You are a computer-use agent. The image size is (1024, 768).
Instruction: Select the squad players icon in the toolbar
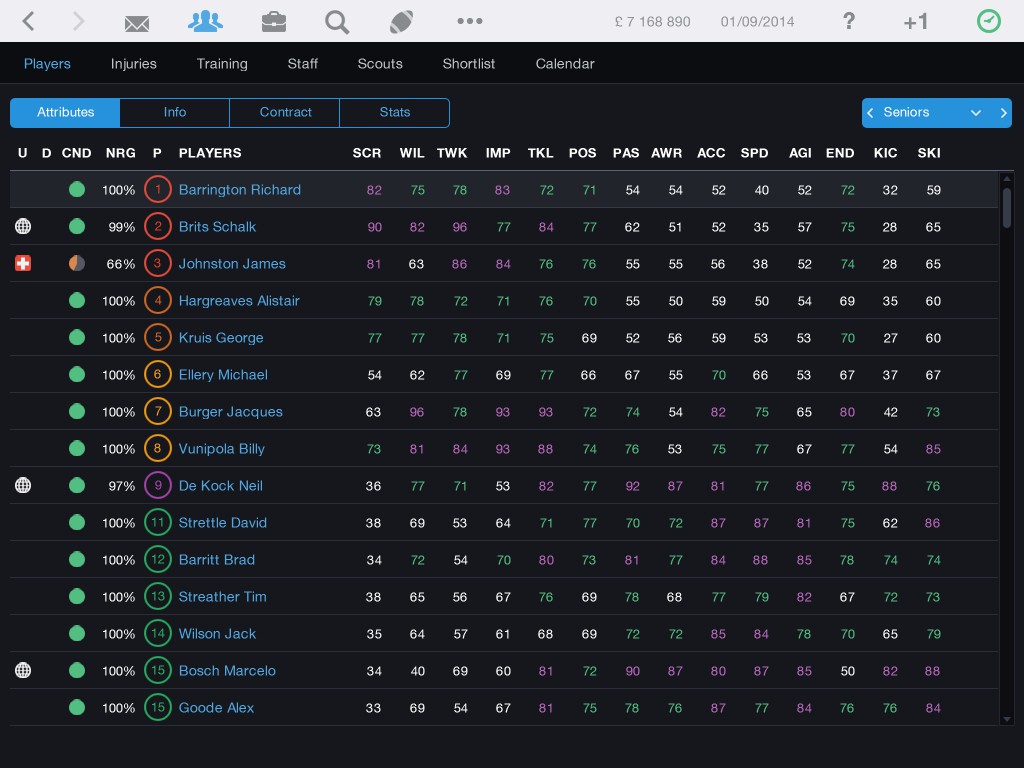tap(205, 21)
